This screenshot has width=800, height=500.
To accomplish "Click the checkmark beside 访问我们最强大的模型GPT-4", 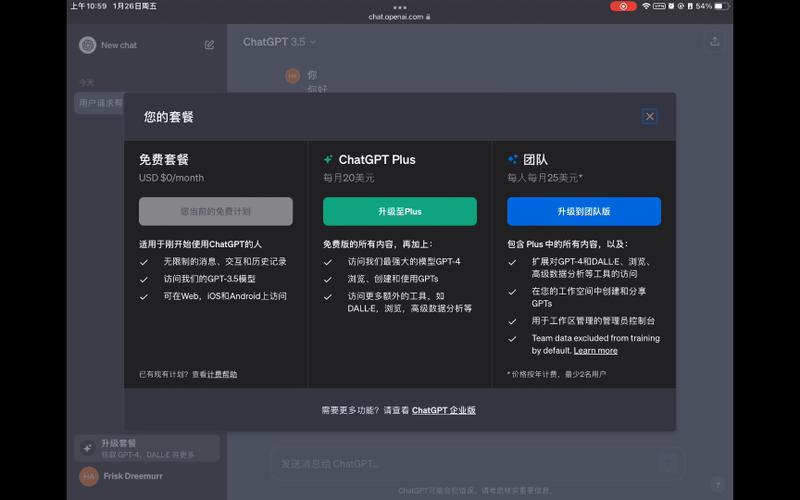I will [328, 262].
